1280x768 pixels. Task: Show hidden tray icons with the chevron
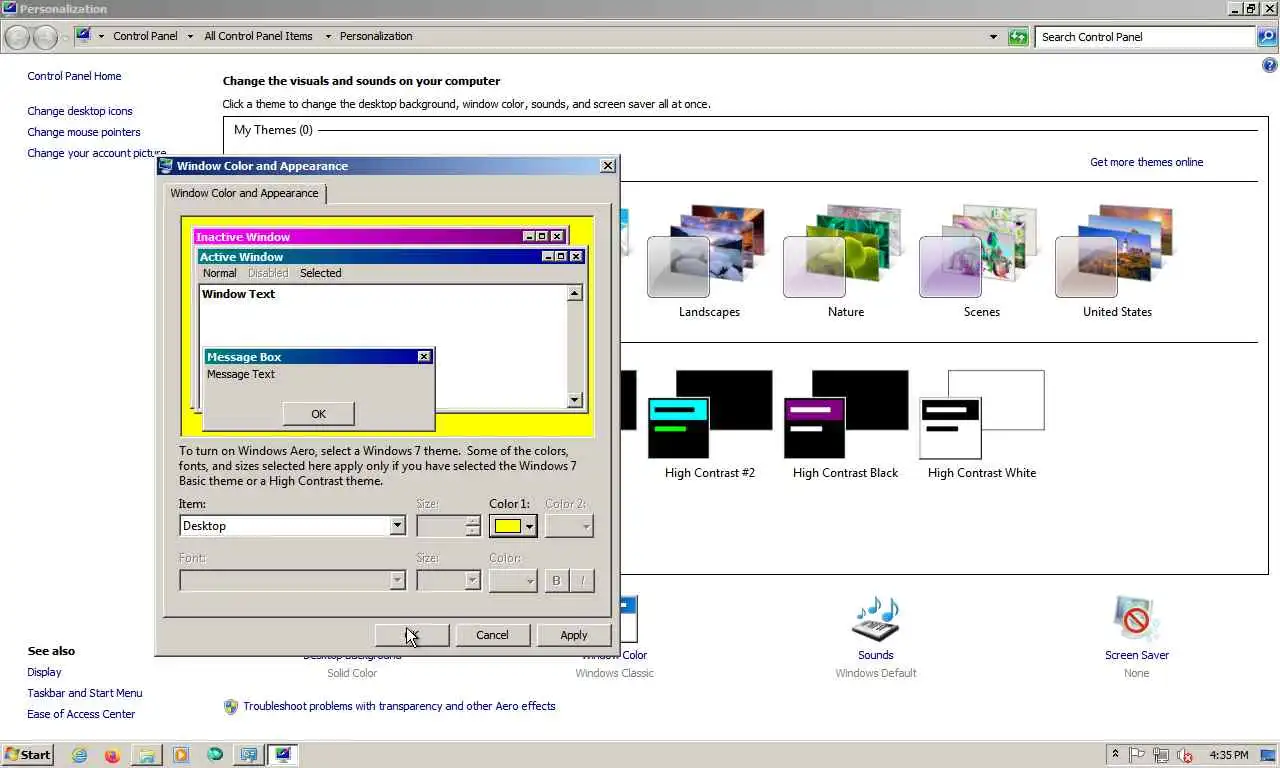coord(1115,755)
